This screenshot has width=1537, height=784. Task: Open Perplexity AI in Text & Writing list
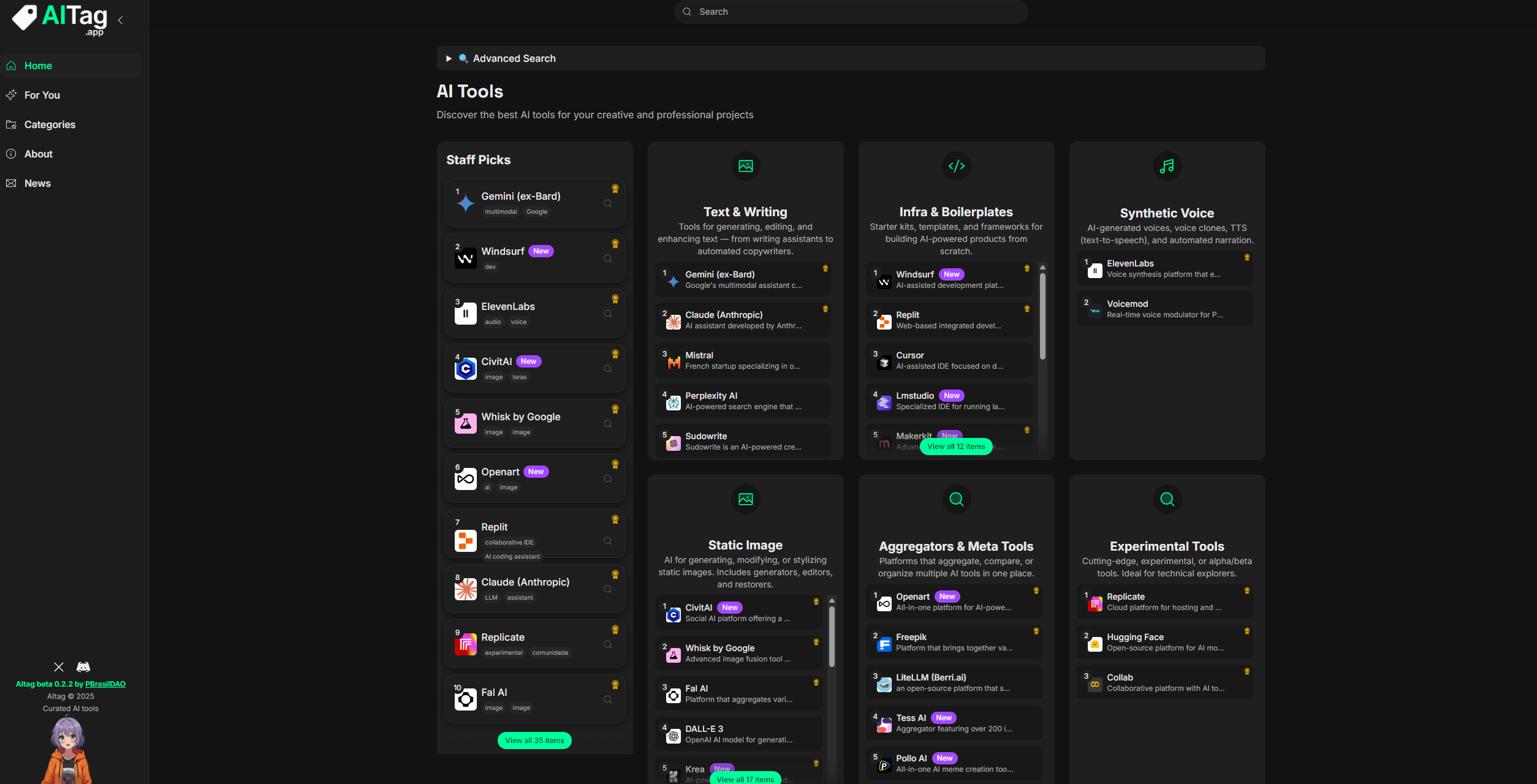[743, 401]
